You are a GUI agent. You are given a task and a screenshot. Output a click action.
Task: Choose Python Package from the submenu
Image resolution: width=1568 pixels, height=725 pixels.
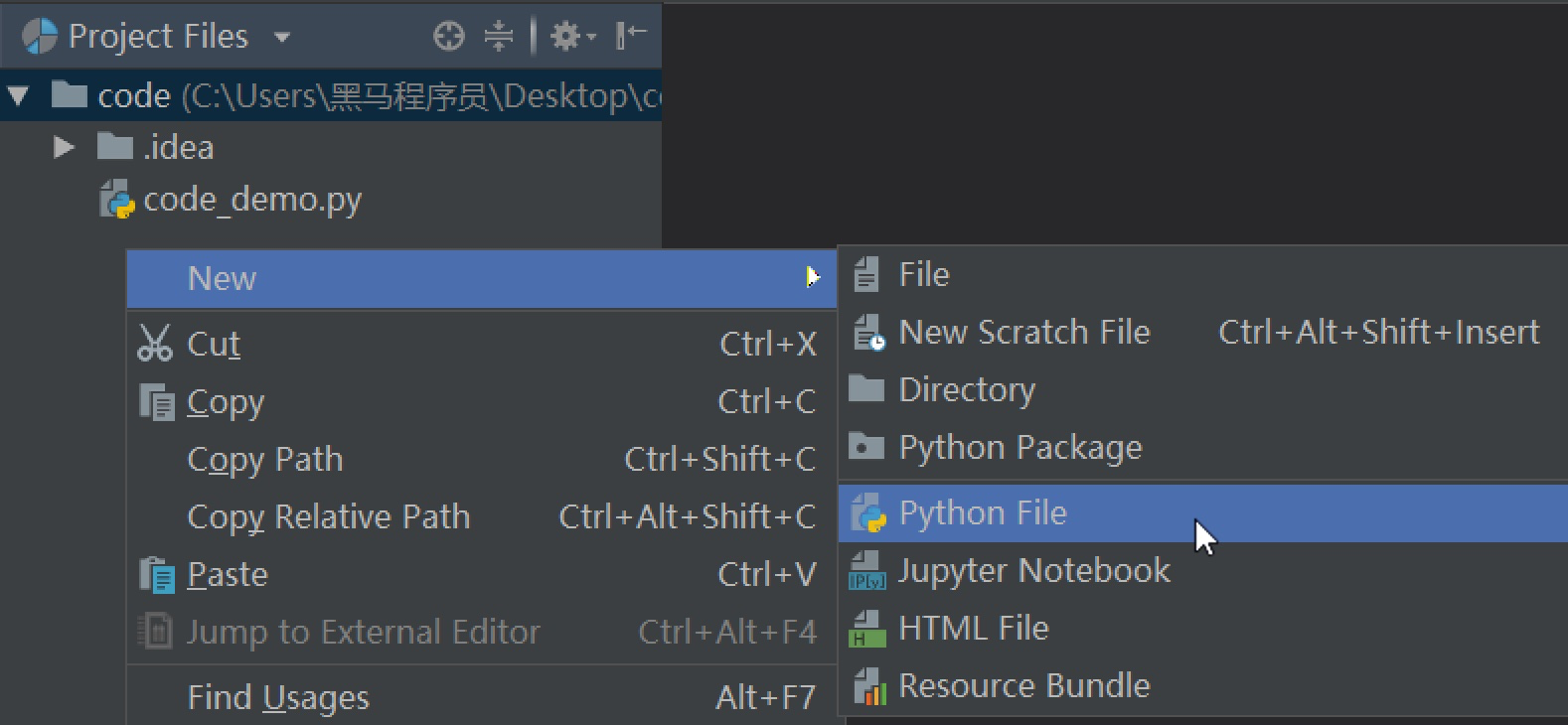pyautogui.click(x=1019, y=448)
